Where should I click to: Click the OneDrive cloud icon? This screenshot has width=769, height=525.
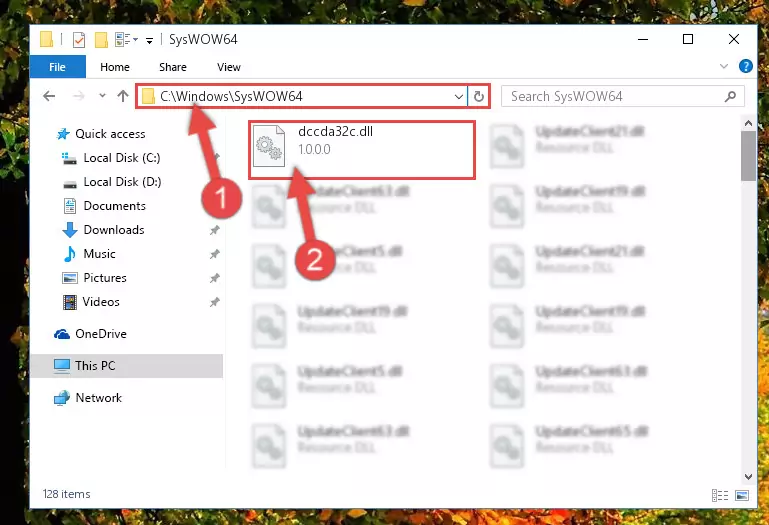(62, 334)
